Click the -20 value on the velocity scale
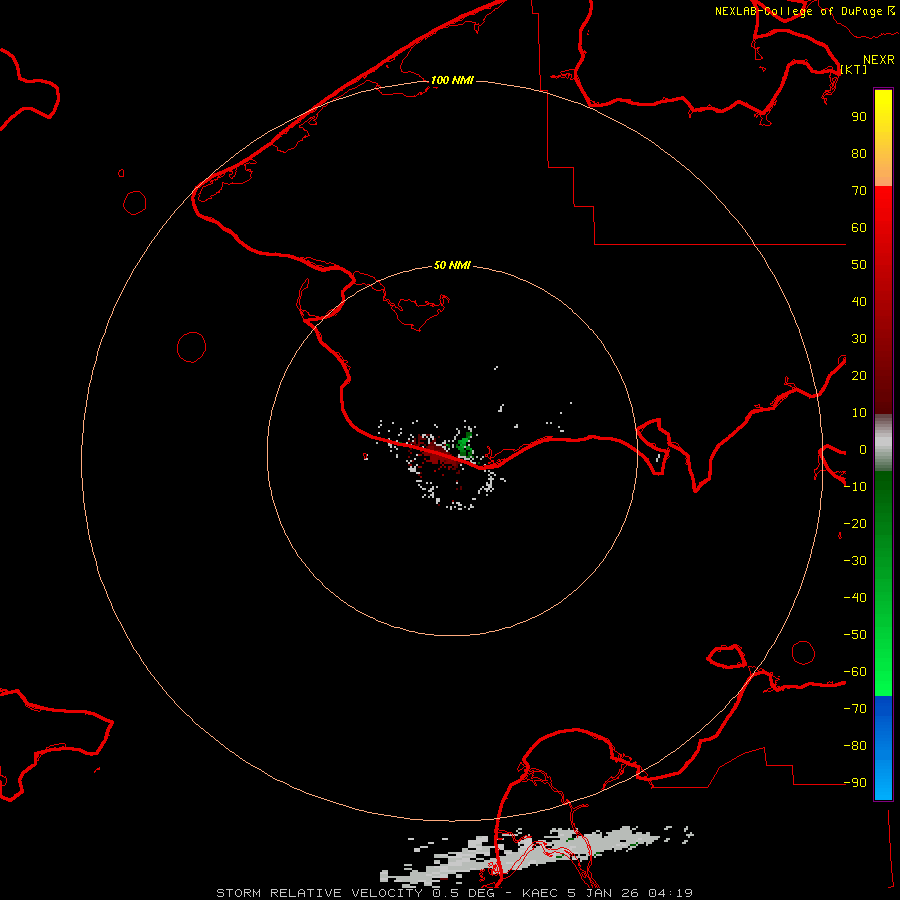This screenshot has width=900, height=900. point(855,523)
